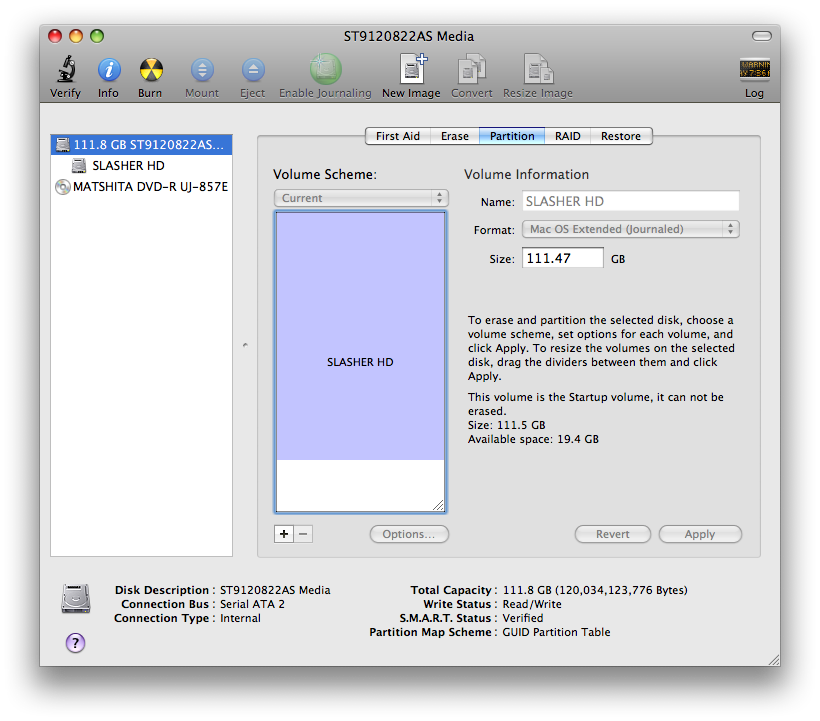Open disk Info from toolbar
The width and height of the screenshot is (820, 721).
point(109,70)
